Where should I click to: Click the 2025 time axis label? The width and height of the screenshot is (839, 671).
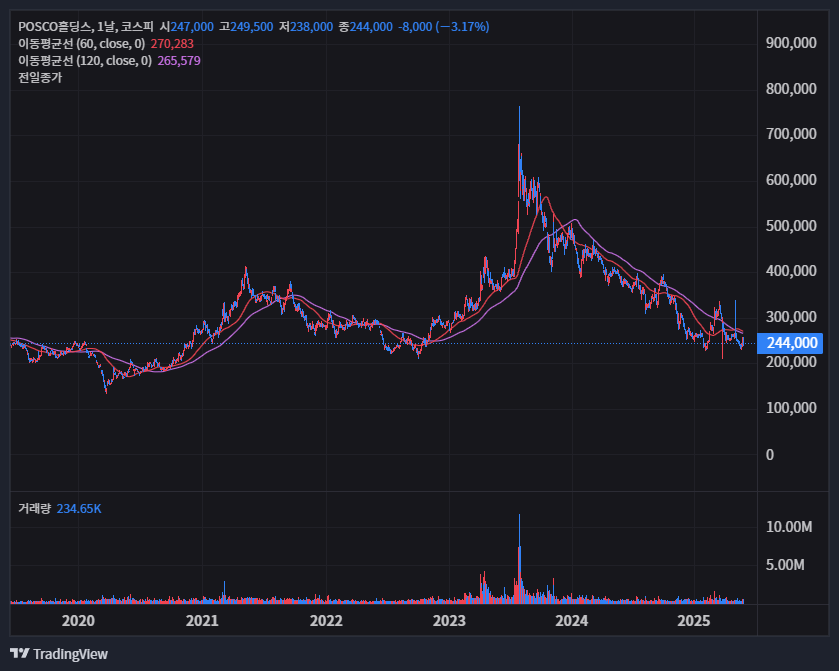pos(694,621)
